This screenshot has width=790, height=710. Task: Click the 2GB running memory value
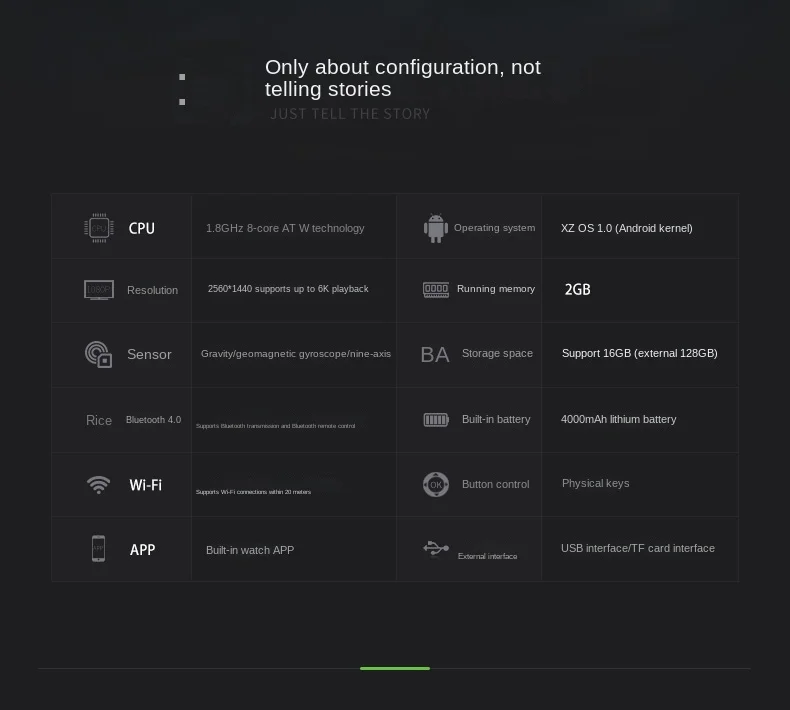point(578,289)
